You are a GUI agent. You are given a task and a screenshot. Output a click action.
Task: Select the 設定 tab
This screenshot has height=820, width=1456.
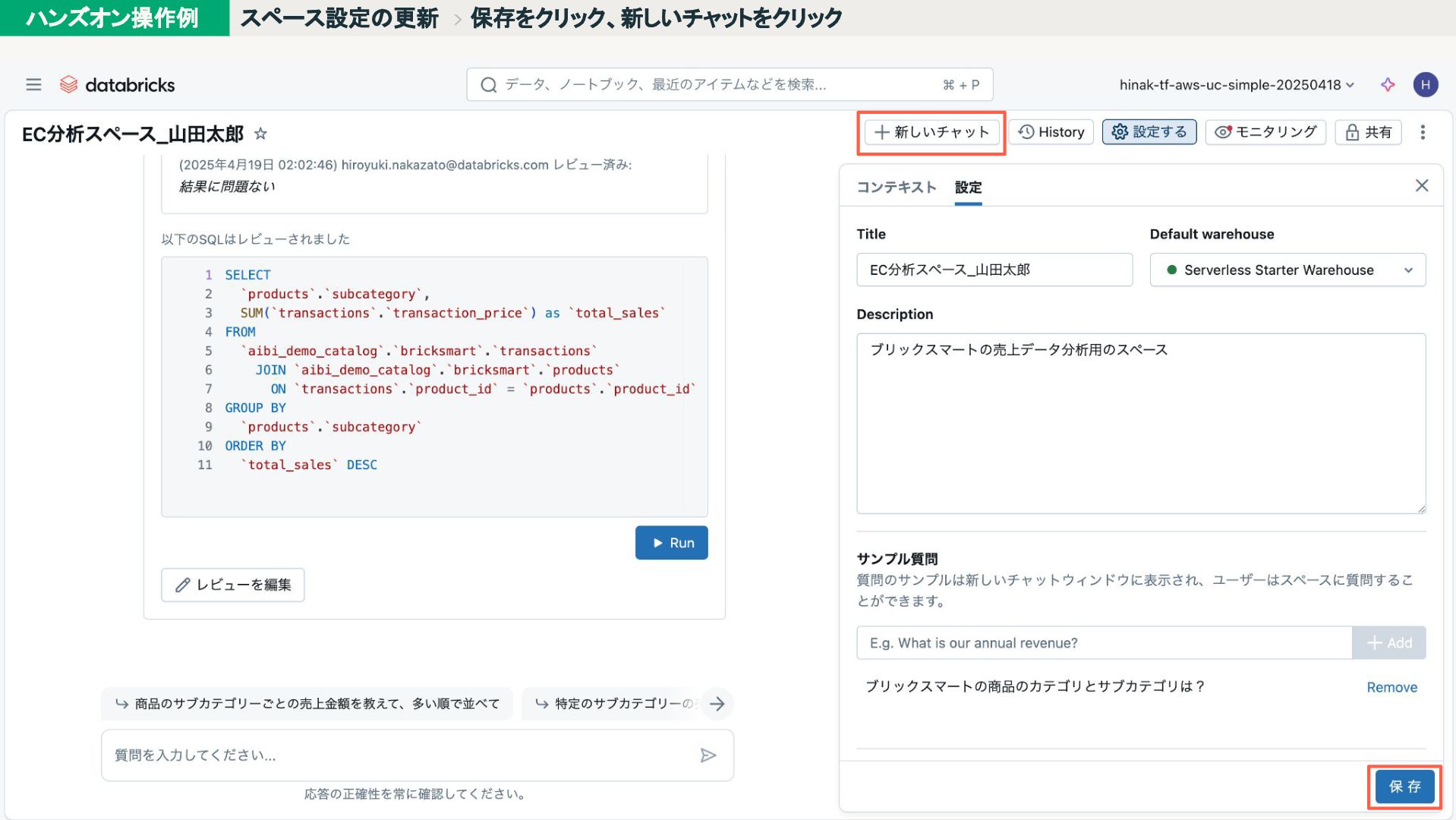(x=968, y=188)
